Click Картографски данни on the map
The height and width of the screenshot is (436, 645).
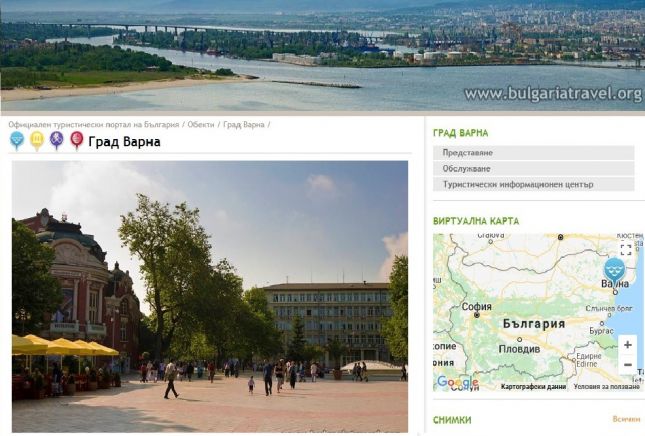pyautogui.click(x=533, y=387)
